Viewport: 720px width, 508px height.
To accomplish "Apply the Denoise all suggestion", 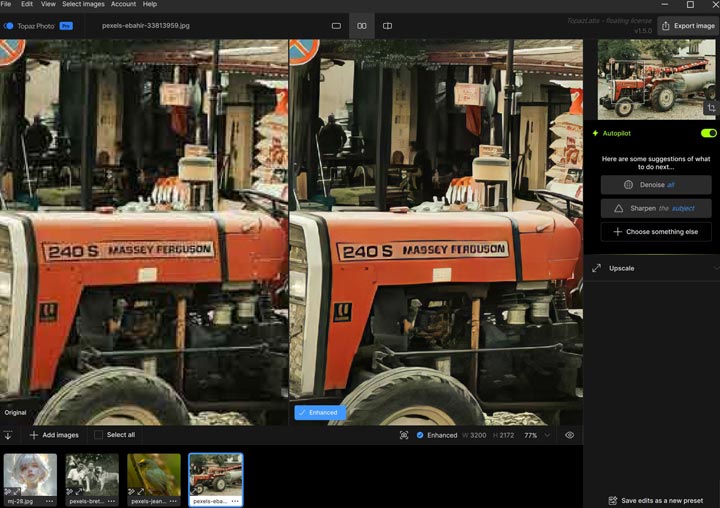I will (x=656, y=185).
